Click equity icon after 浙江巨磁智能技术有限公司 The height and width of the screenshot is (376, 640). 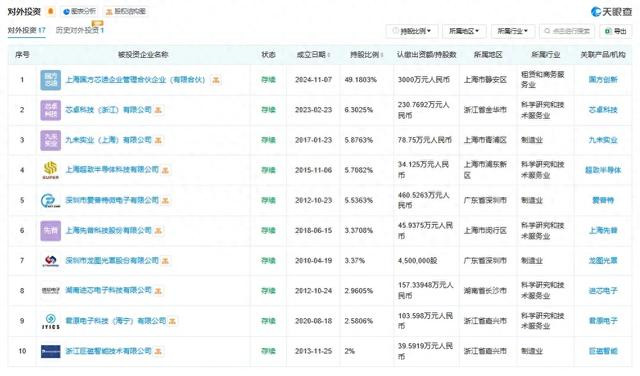pos(158,351)
